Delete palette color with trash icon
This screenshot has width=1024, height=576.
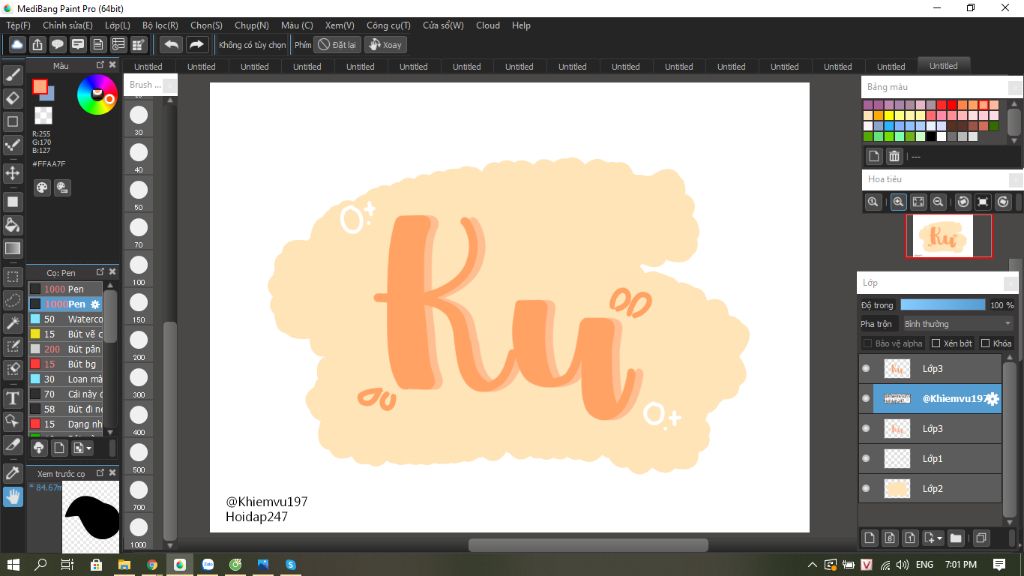[894, 156]
